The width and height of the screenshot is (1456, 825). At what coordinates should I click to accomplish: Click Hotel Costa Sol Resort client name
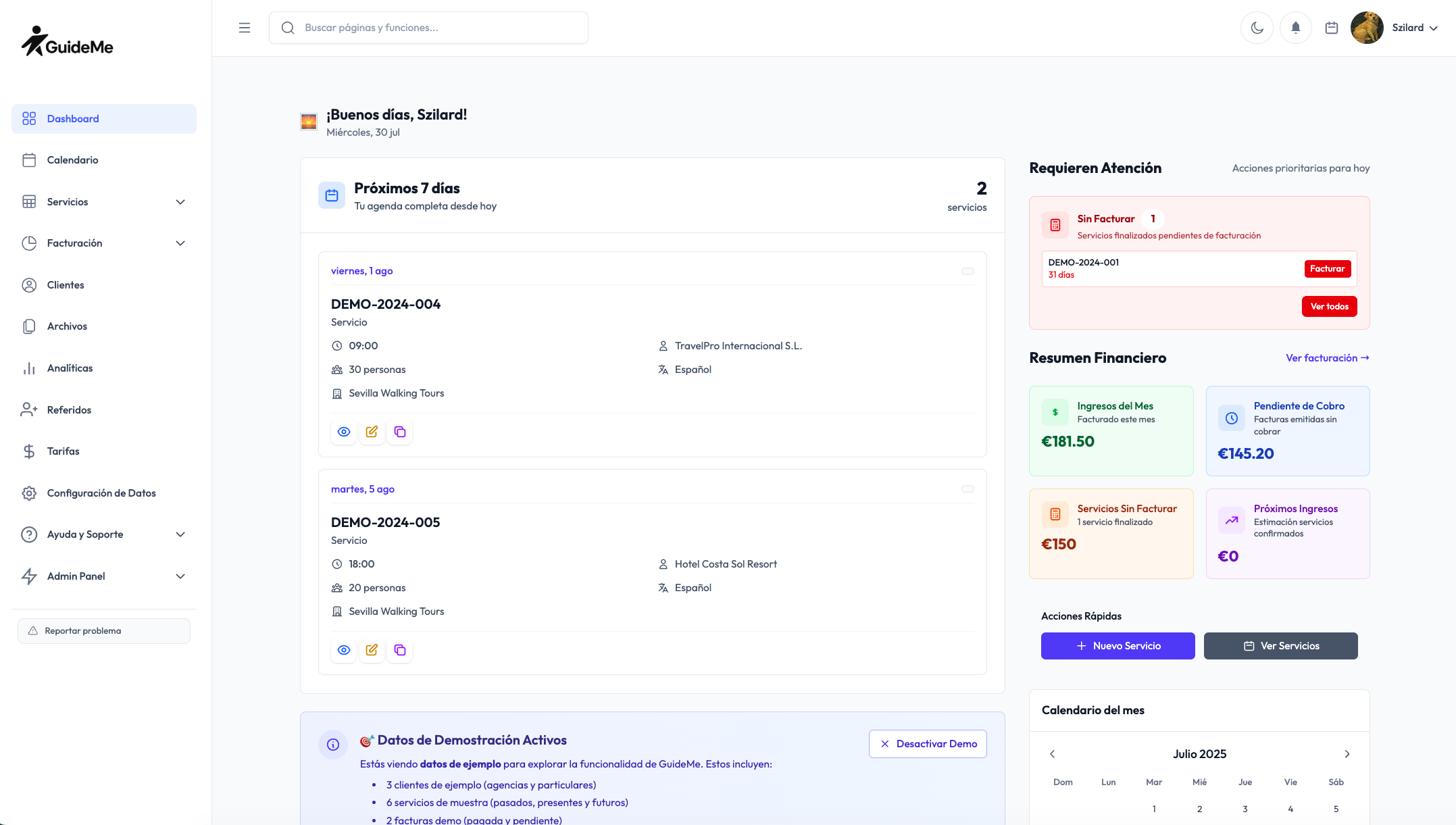(x=726, y=564)
